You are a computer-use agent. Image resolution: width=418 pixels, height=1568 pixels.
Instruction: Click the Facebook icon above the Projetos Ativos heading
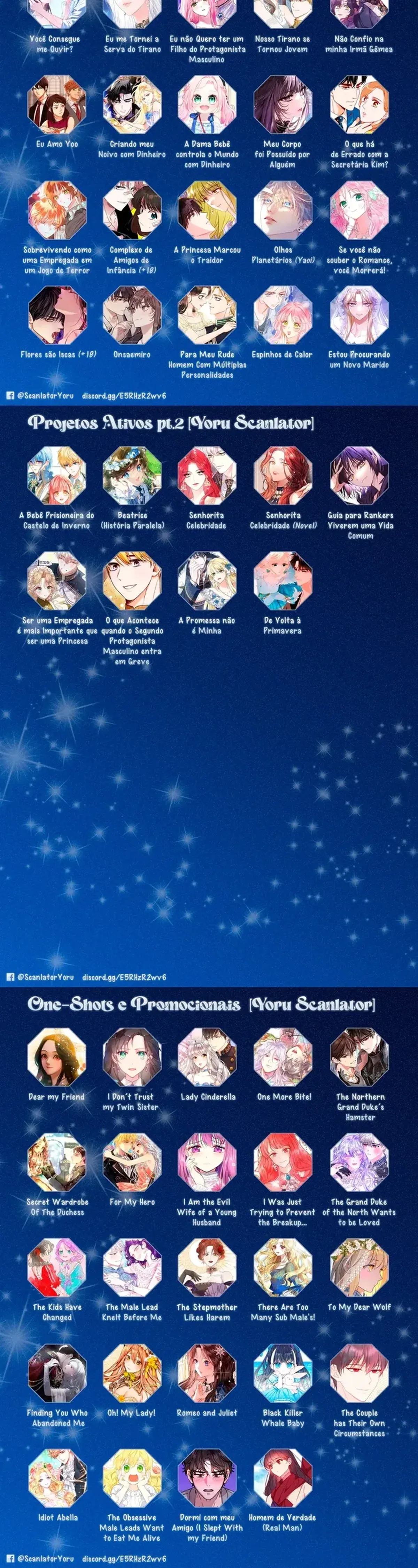(x=10, y=396)
